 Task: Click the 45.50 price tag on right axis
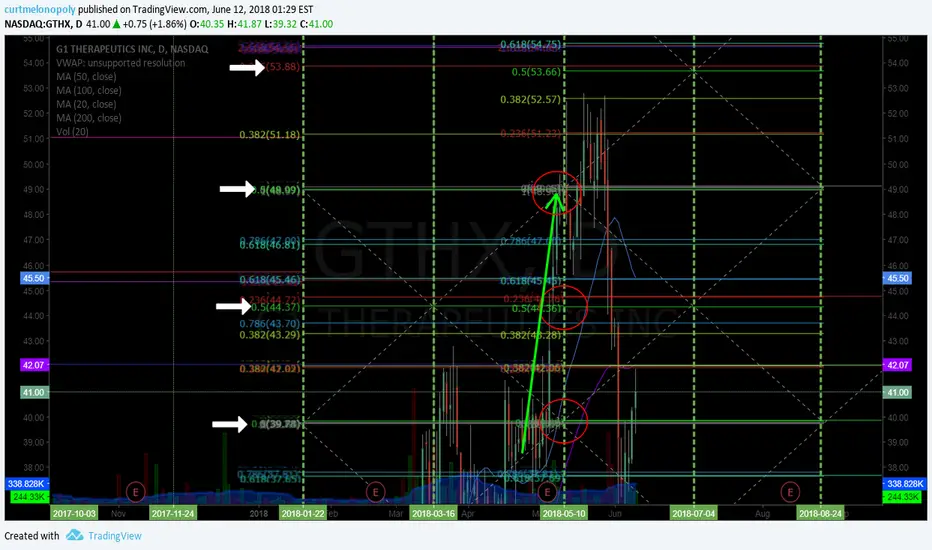(x=897, y=278)
